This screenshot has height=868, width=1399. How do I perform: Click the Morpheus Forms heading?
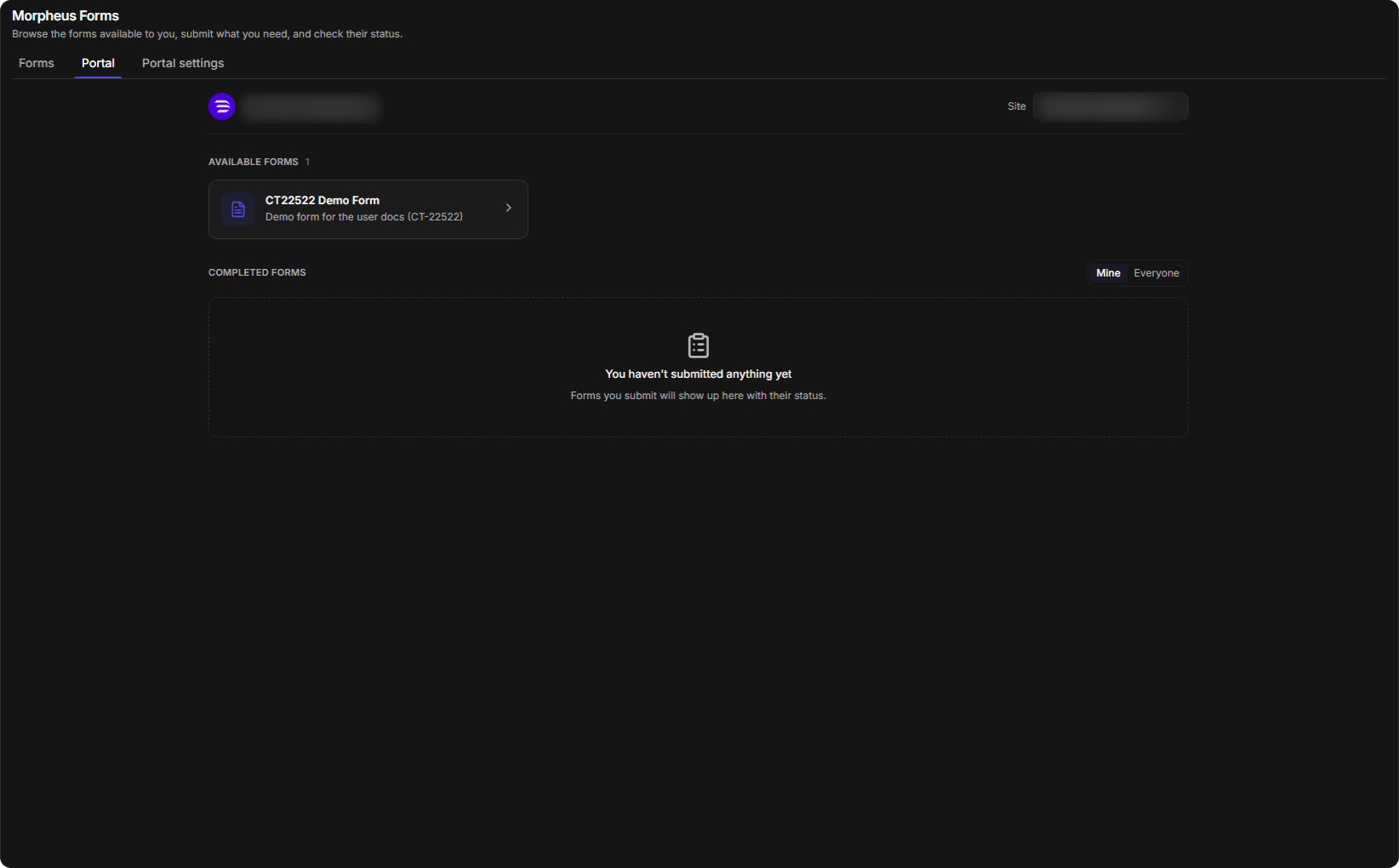pyautogui.click(x=66, y=15)
